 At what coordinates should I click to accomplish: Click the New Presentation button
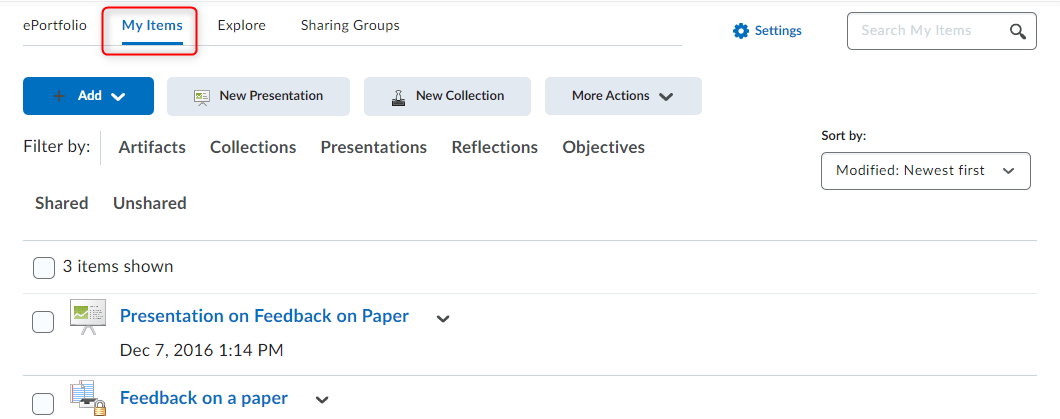(258, 96)
